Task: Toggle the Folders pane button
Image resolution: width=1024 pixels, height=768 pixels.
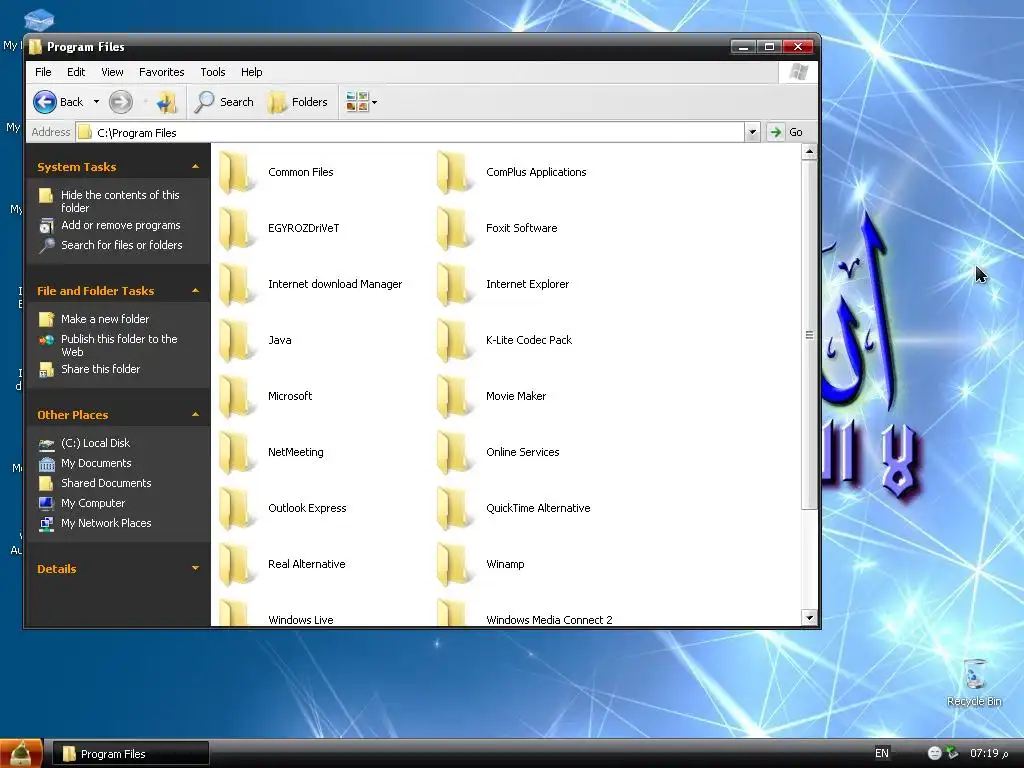Action: point(298,102)
